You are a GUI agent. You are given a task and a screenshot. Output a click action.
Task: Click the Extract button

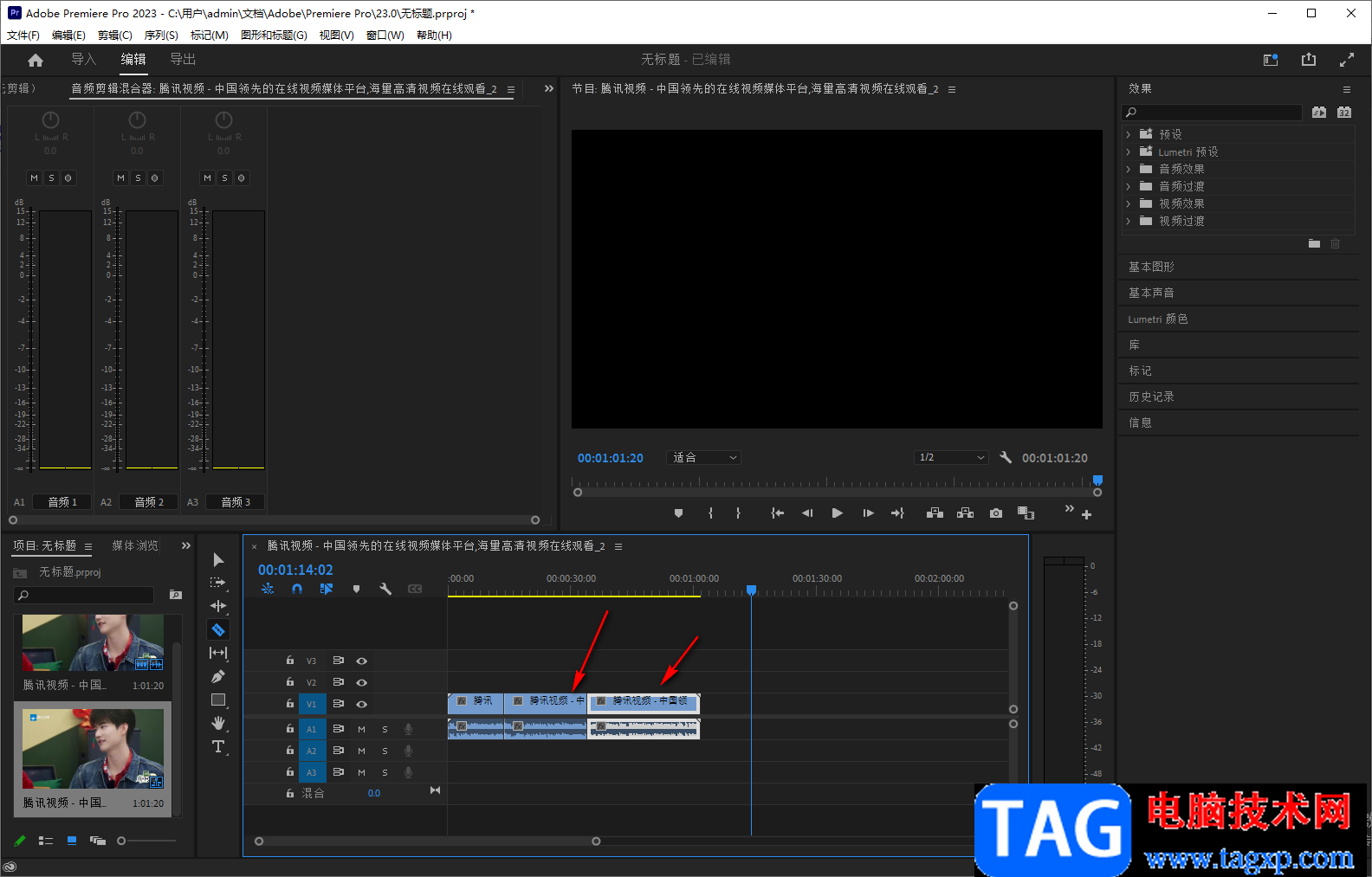click(965, 513)
